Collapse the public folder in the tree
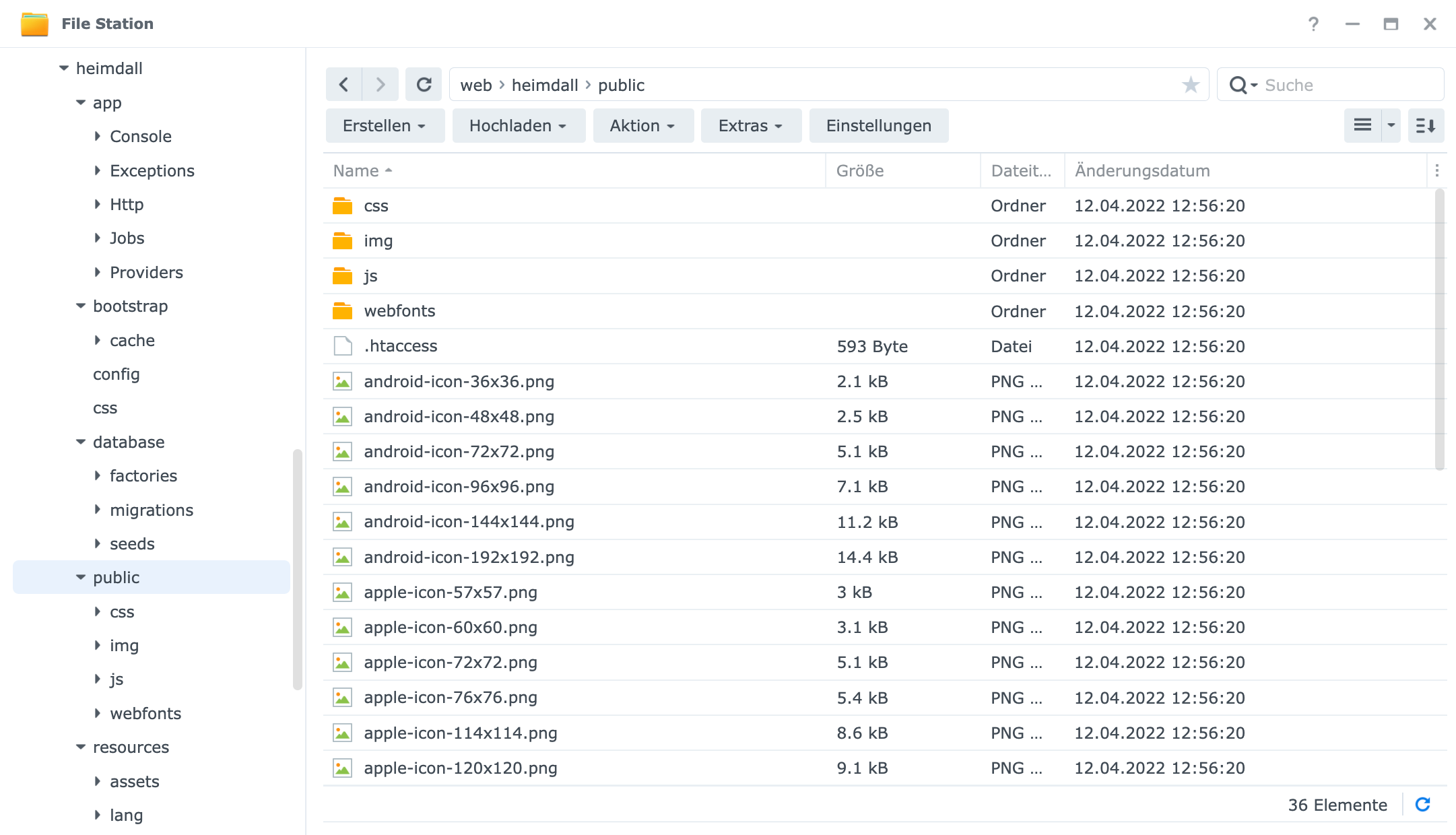The height and width of the screenshot is (835, 1456). (80, 577)
